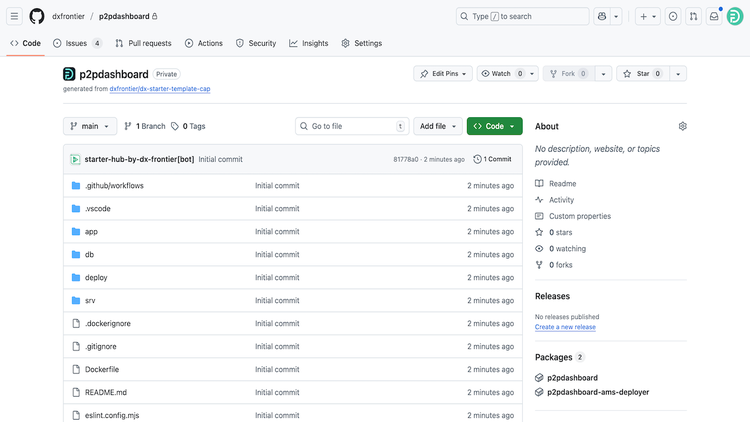This screenshot has width=750, height=422.
Task: Star the repository
Action: click(x=643, y=74)
